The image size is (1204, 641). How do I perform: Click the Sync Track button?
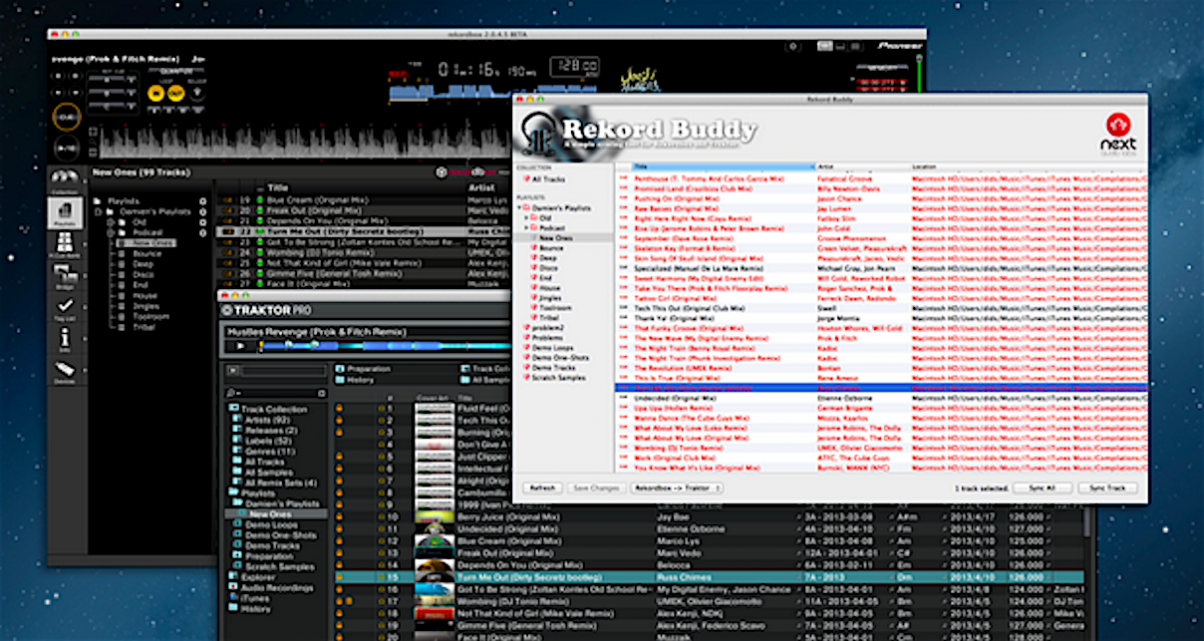pyautogui.click(x=1108, y=488)
